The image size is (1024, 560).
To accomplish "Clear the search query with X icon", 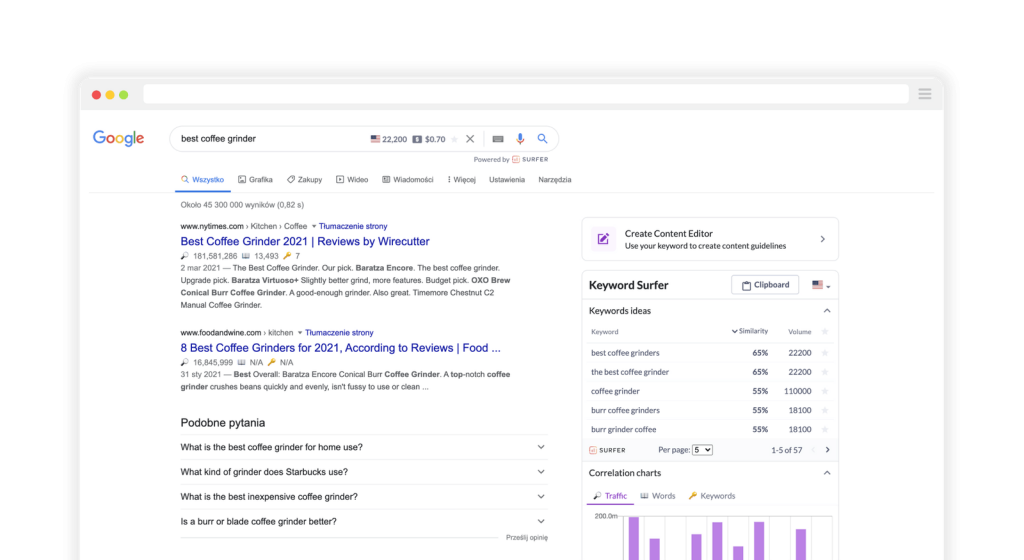I will pos(470,138).
